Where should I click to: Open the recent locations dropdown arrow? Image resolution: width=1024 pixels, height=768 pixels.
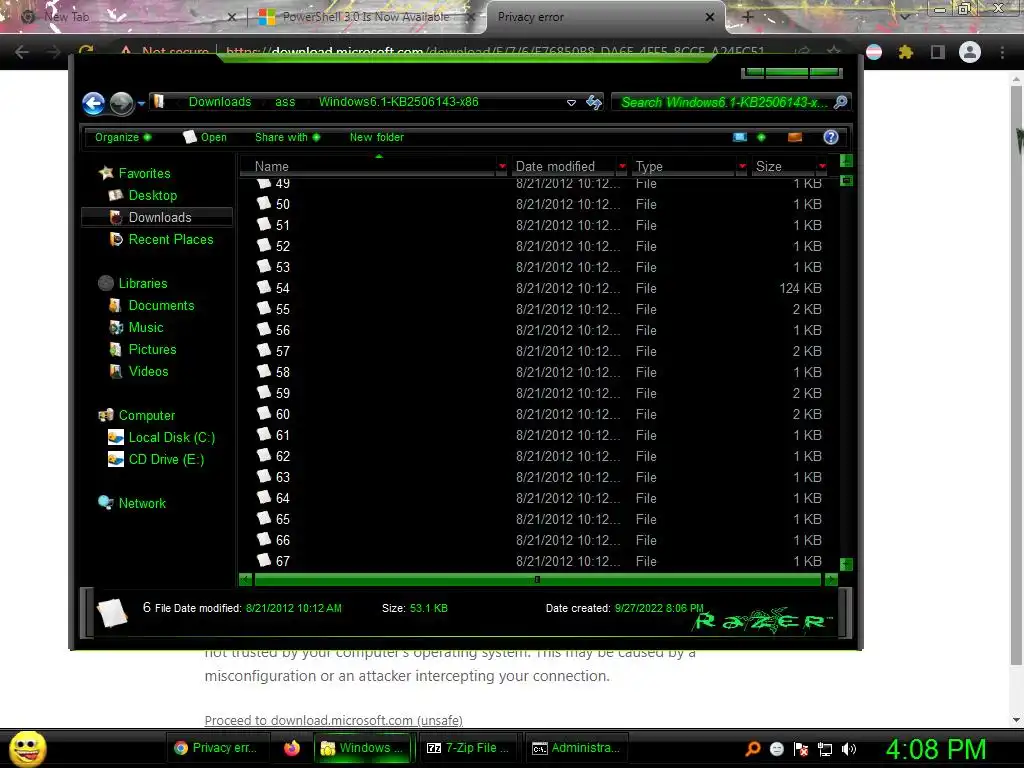click(x=141, y=103)
